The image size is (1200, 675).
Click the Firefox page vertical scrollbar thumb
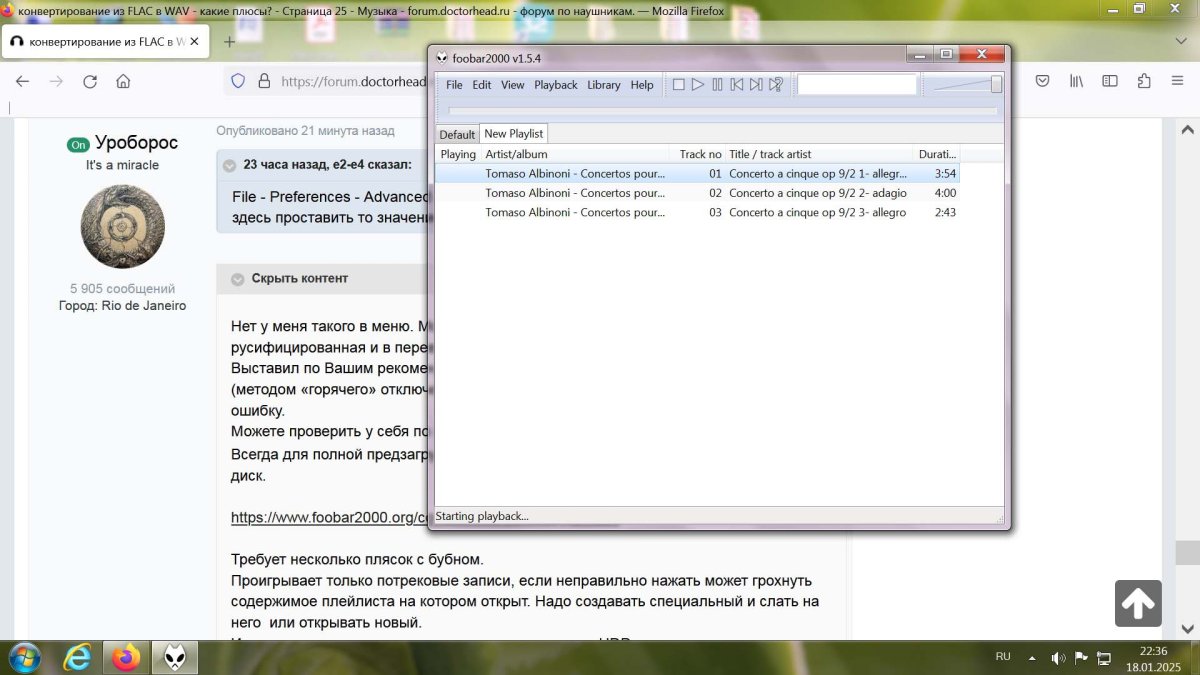[1187, 553]
